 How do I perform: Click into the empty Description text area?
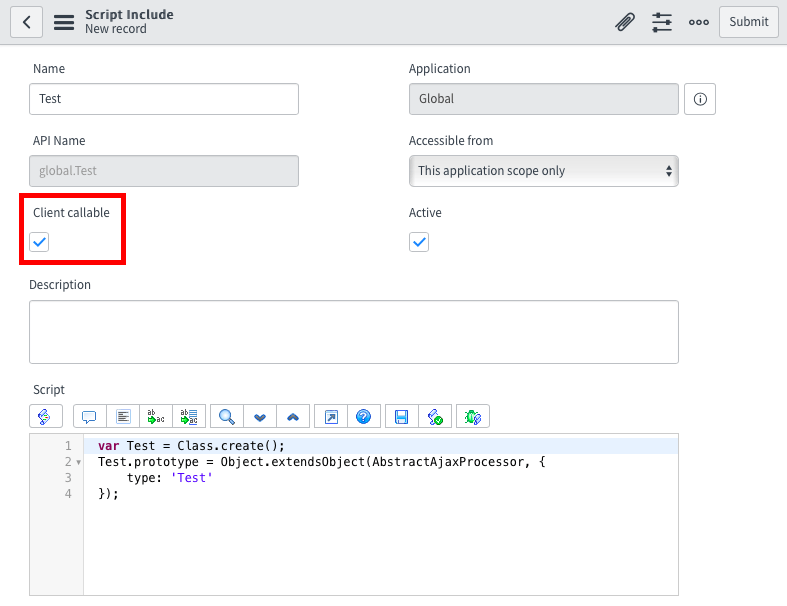click(354, 332)
